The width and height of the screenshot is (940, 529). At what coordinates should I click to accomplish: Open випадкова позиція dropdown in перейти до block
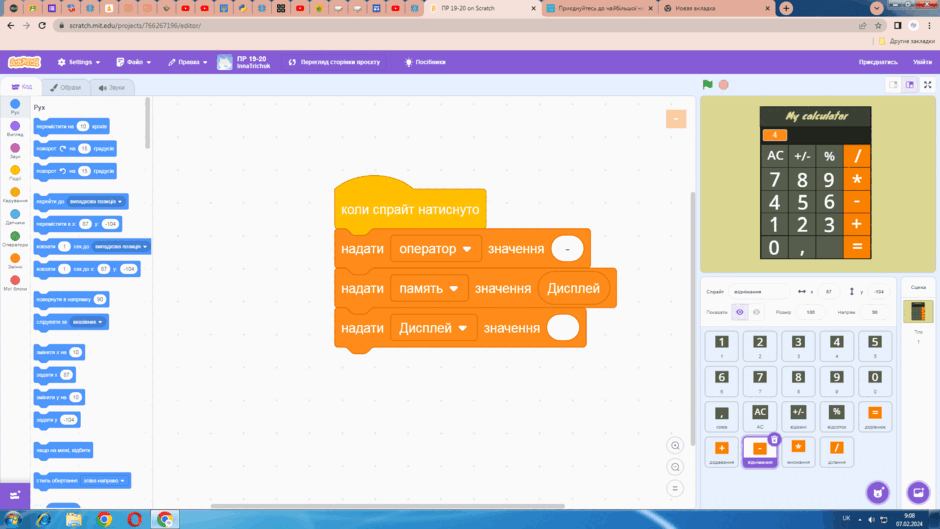point(96,202)
